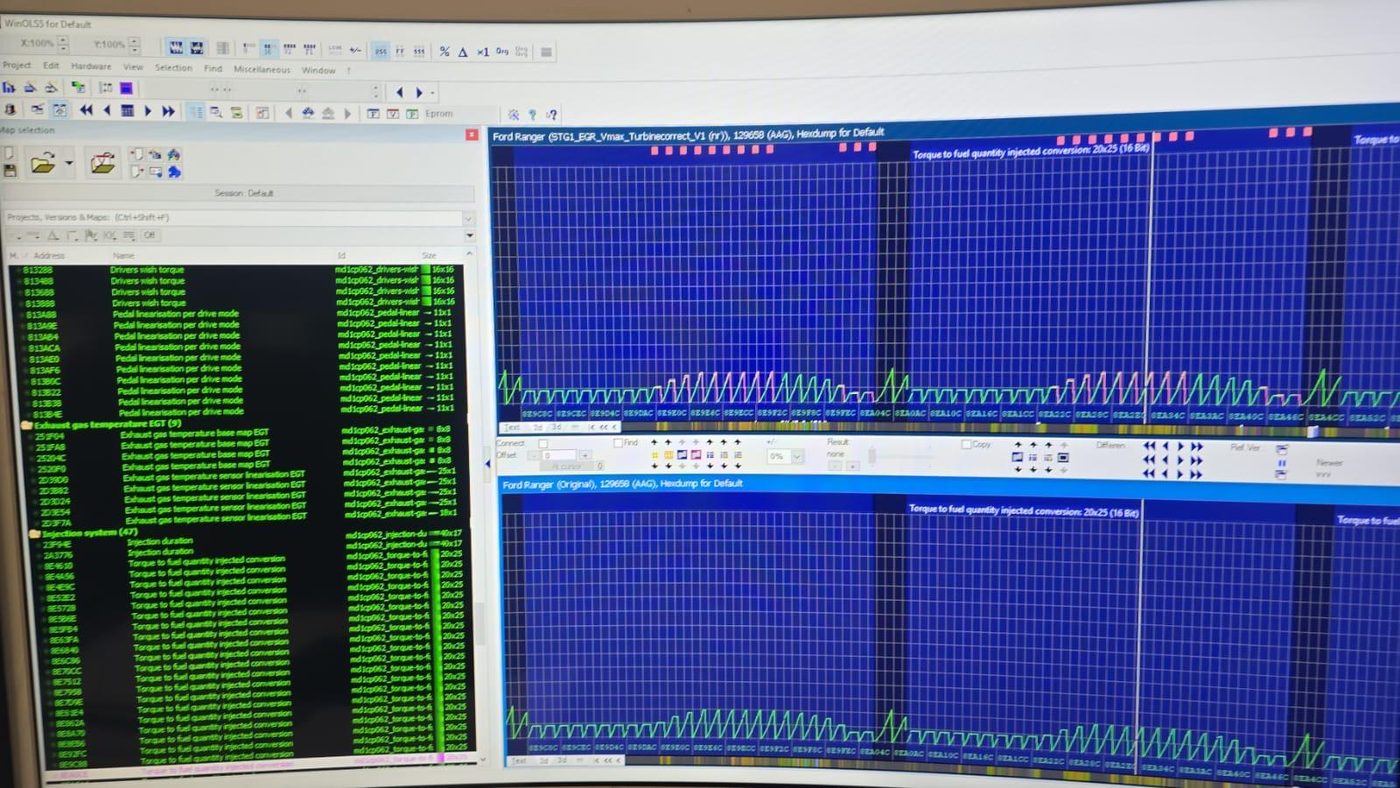Click the gear settings icon beside help

tap(514, 115)
